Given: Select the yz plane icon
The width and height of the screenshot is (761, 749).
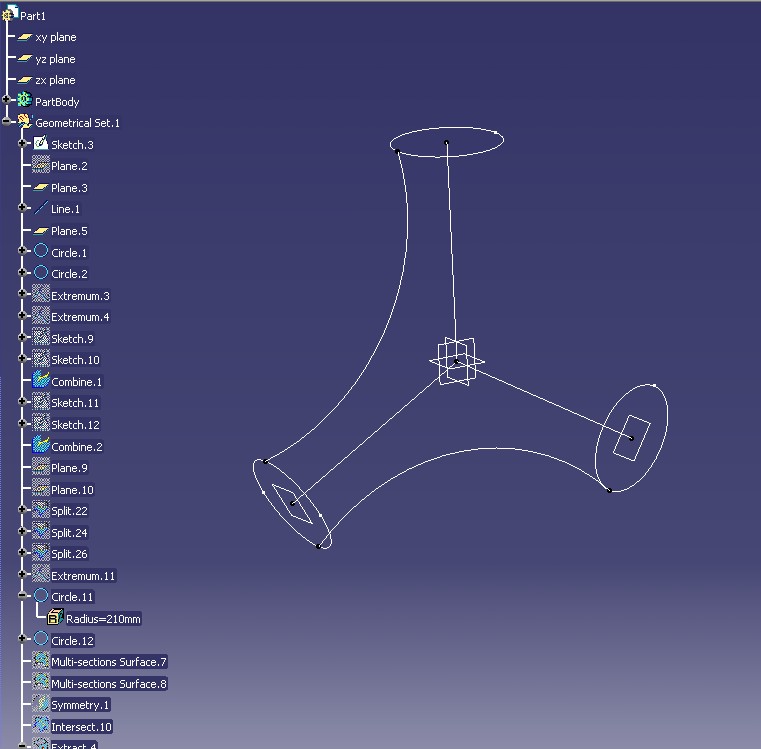Looking at the screenshot, I should (25, 59).
